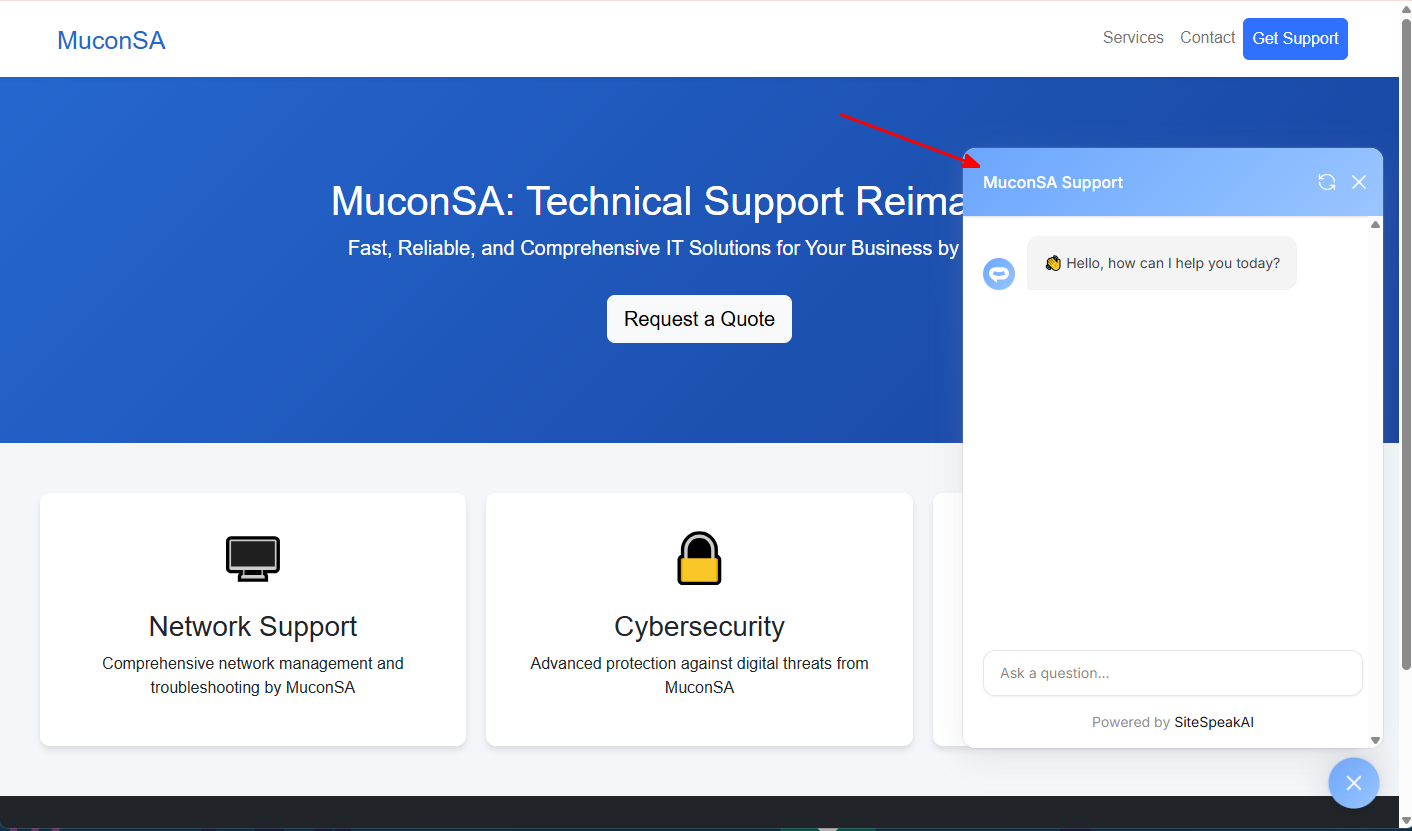Open the Services nav link
The width and height of the screenshot is (1412, 831).
pos(1133,38)
